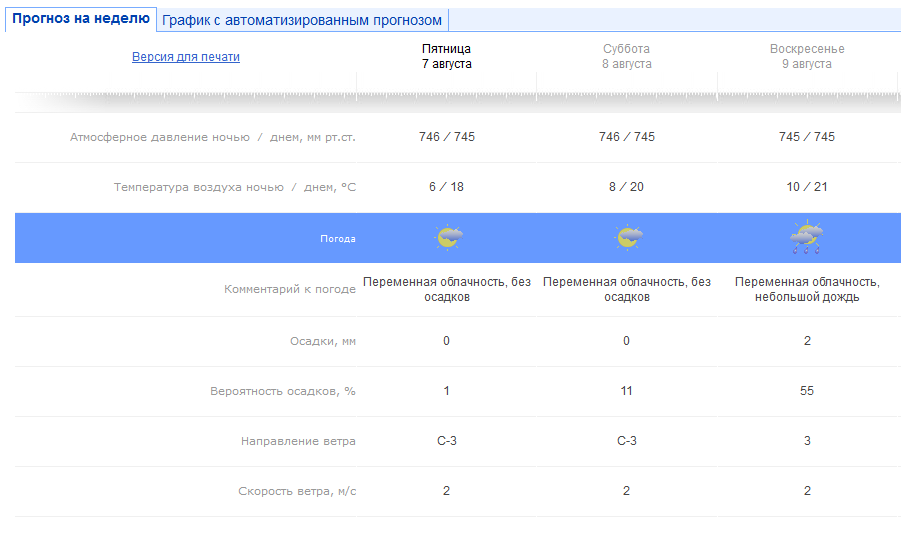Select the Суббота 8 августа column header
Image resolution: width=901 pixels, height=538 pixels.
click(x=626, y=56)
